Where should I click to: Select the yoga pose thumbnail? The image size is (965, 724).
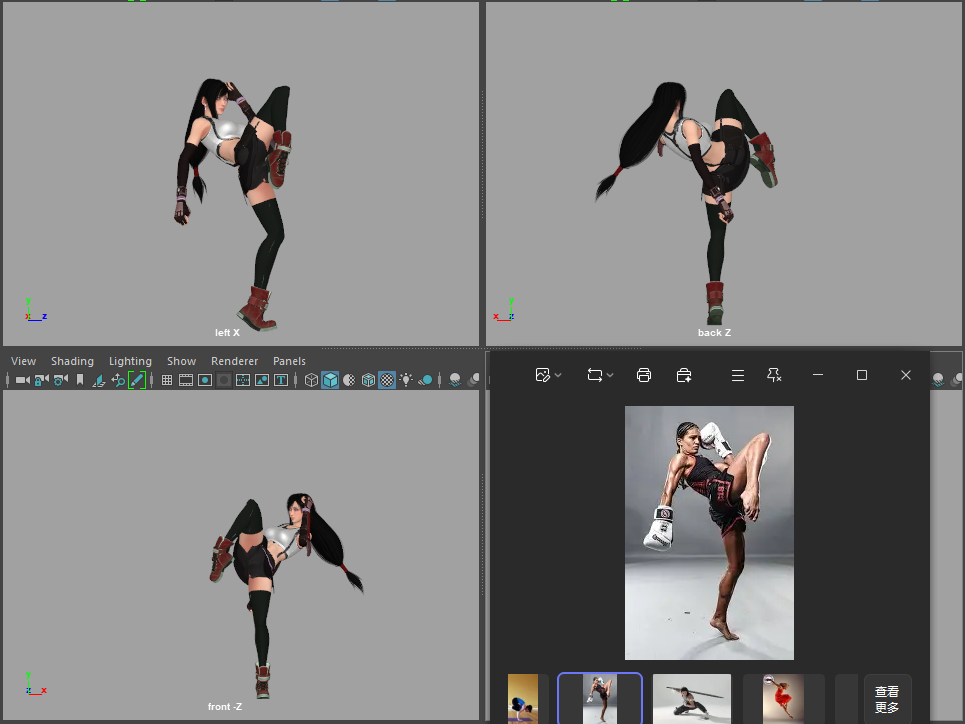coord(523,699)
